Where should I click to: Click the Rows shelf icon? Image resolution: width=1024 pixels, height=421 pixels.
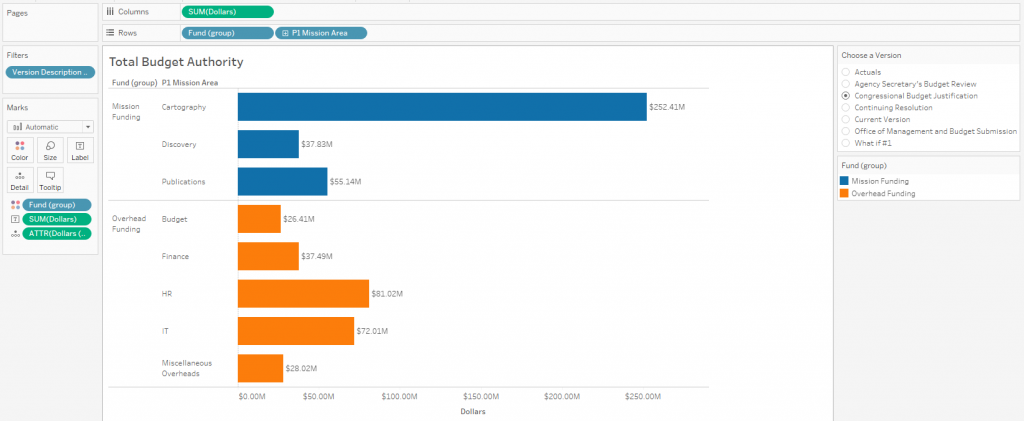click(110, 33)
